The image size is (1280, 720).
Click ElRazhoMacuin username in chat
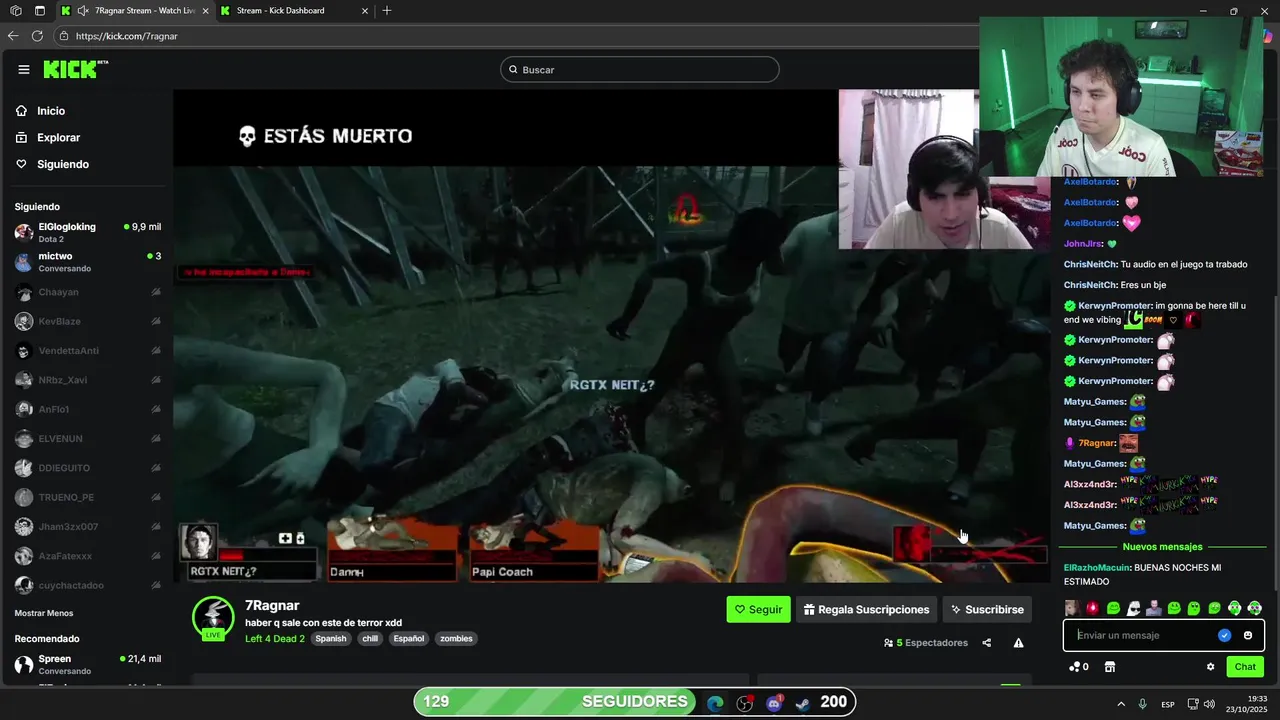1097,568
